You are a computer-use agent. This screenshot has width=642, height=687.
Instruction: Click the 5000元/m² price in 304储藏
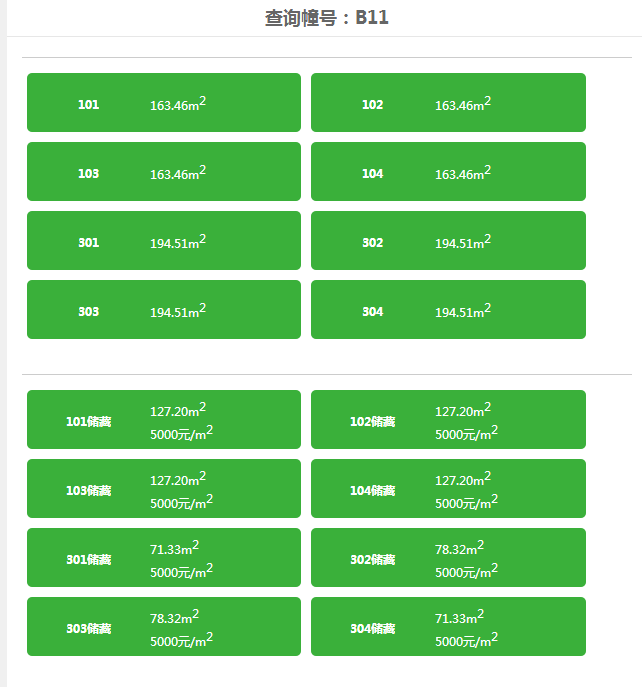coord(466,640)
